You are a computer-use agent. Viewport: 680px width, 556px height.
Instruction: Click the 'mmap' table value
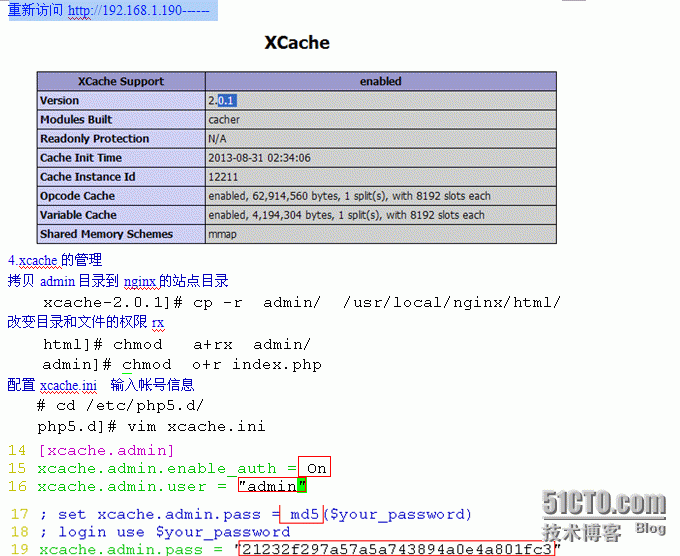coord(222,234)
